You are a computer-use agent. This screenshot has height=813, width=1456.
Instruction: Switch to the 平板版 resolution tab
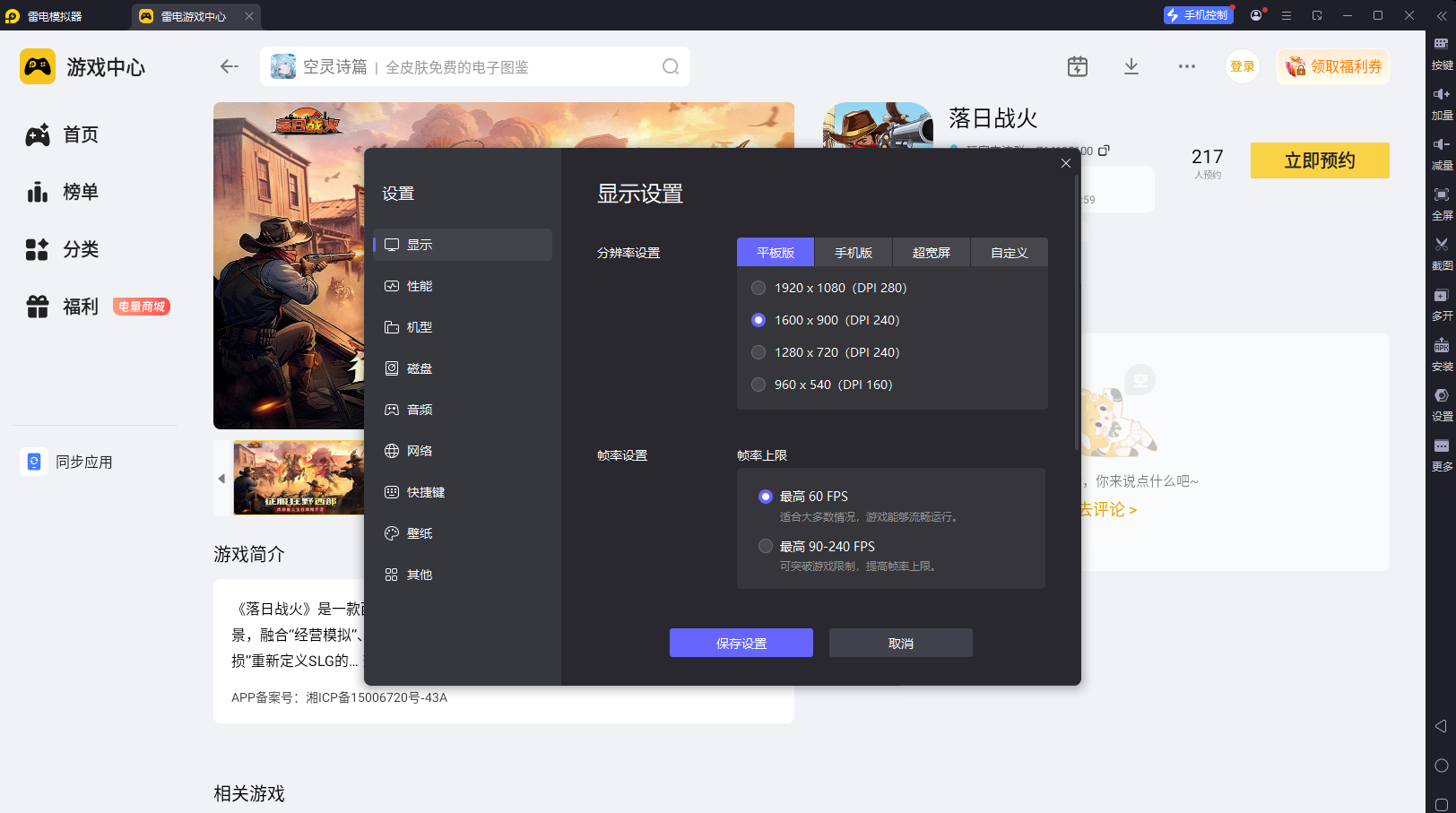click(x=776, y=253)
